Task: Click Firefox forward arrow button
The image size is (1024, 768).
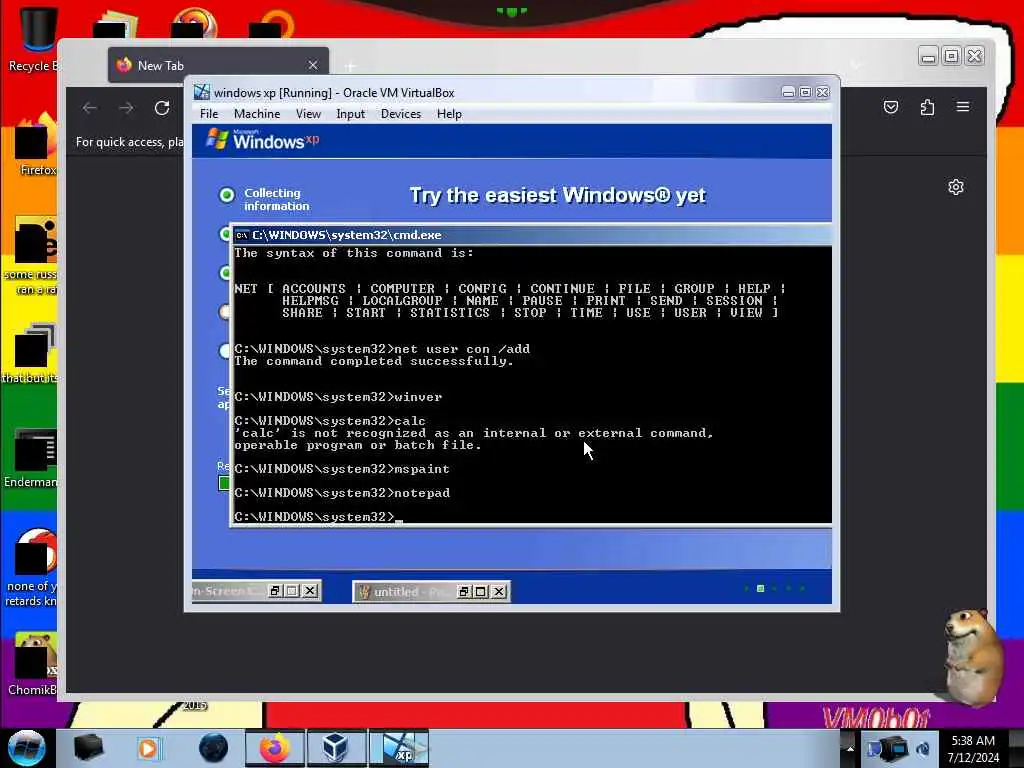Action: coord(126,108)
